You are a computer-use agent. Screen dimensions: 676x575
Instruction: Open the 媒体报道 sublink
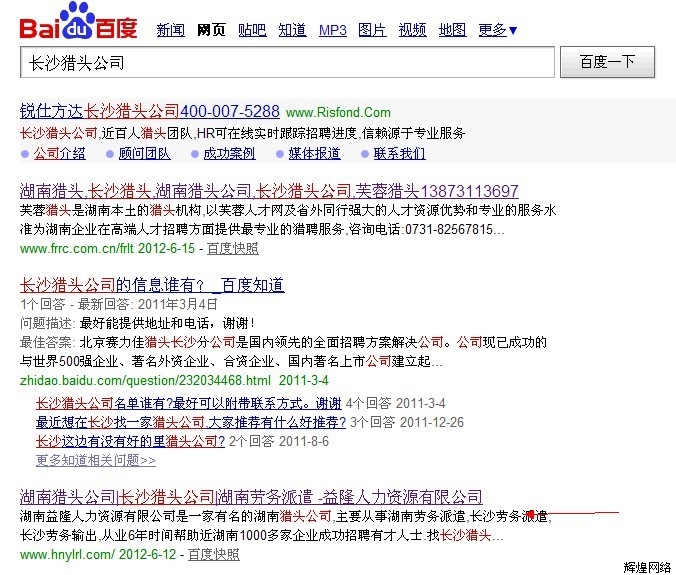coord(314,153)
